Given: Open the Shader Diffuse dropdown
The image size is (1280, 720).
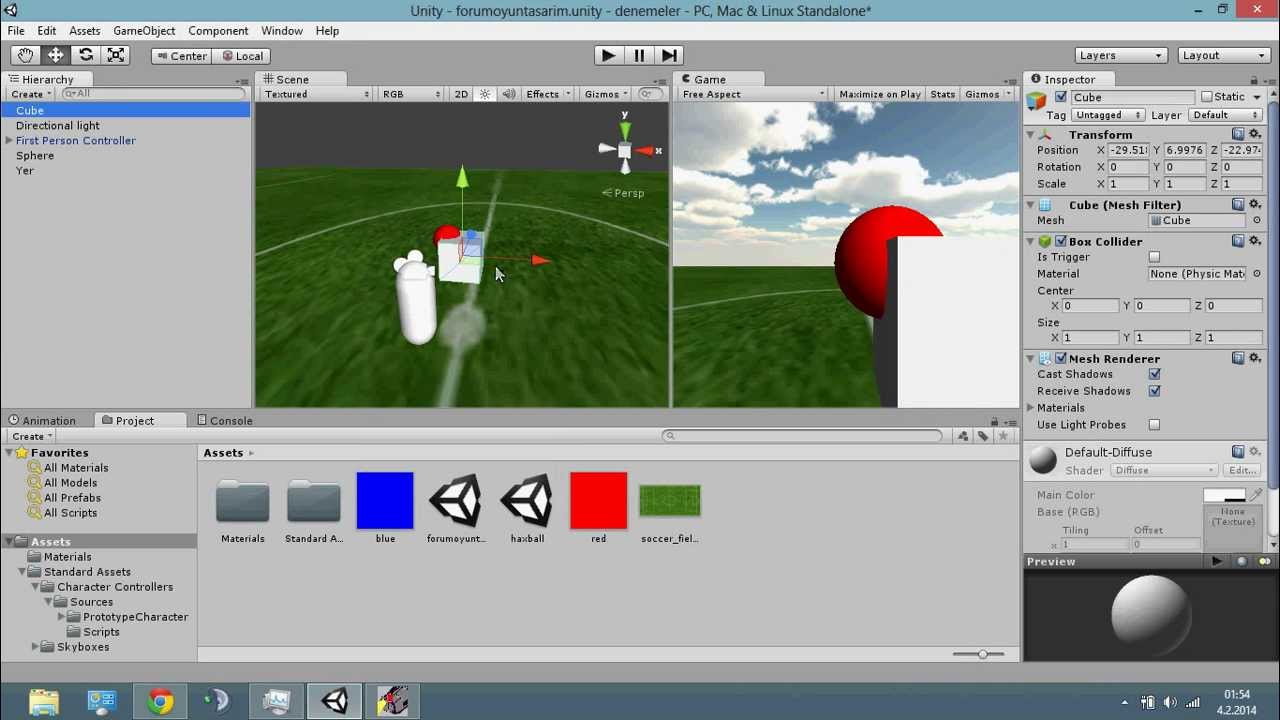Looking at the screenshot, I should [1165, 470].
